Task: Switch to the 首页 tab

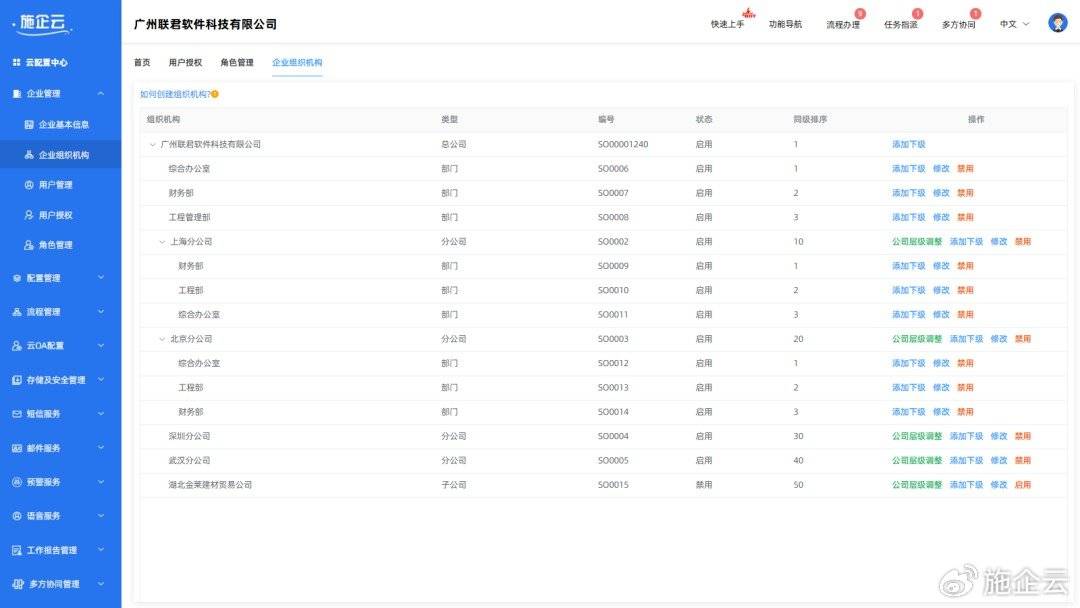Action: (x=142, y=62)
